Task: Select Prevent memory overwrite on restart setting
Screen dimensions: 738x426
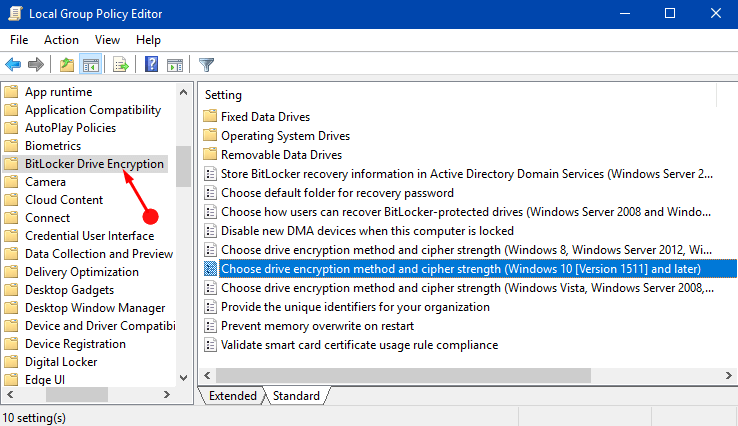Action: (x=317, y=326)
